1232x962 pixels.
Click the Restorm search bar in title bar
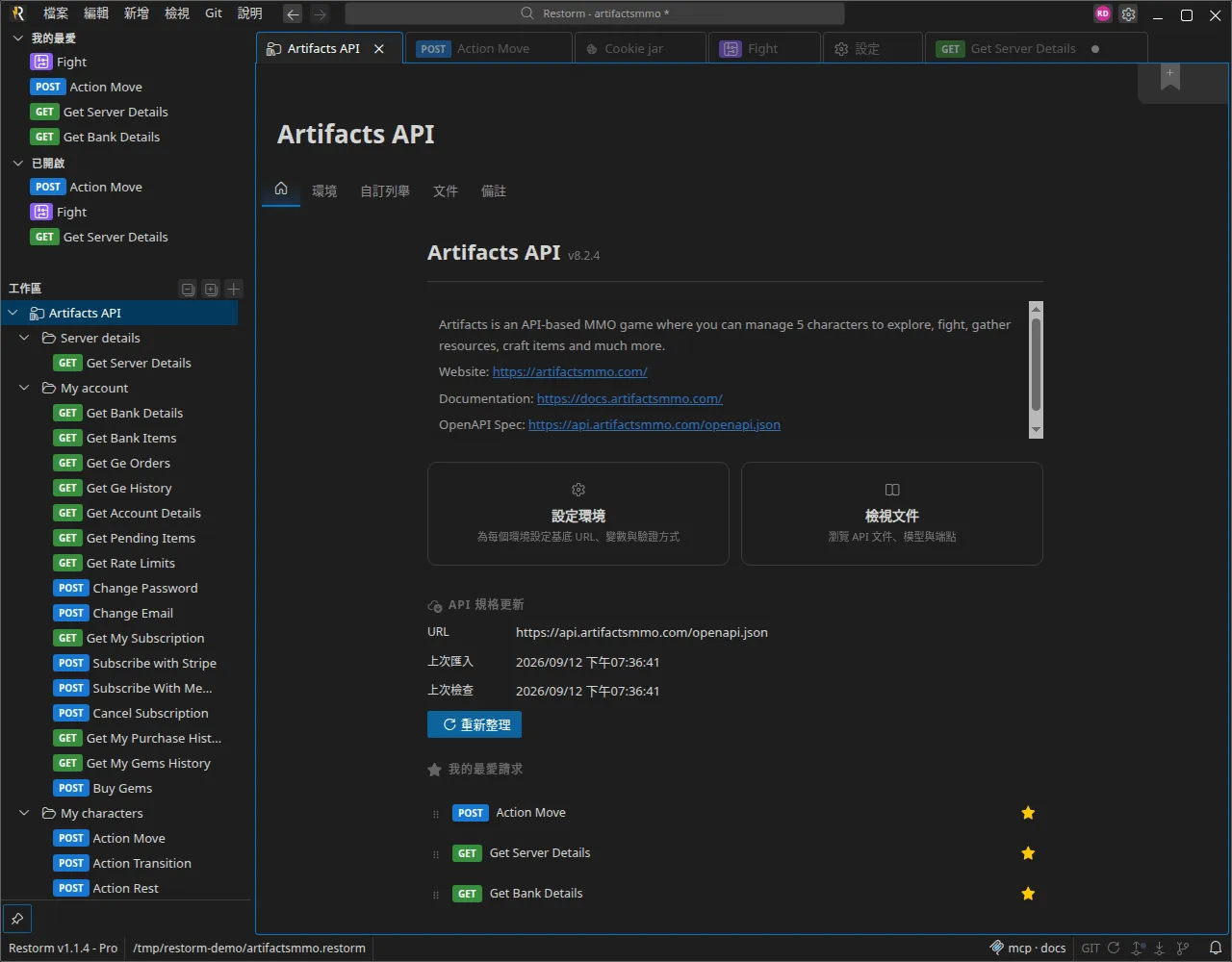tap(595, 13)
